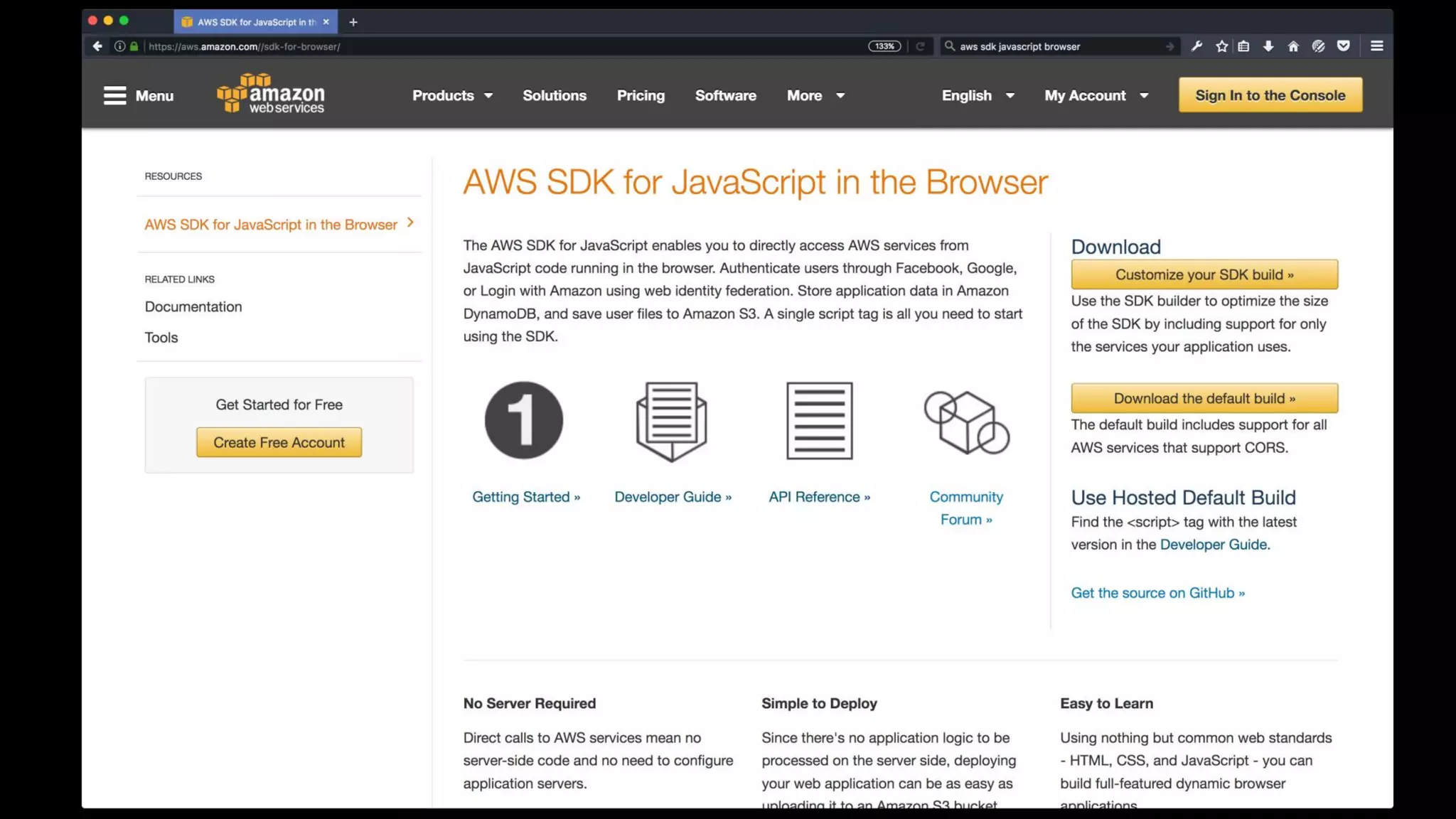Click the Community Forum cubes icon
This screenshot has width=1456, height=819.
coord(966,422)
